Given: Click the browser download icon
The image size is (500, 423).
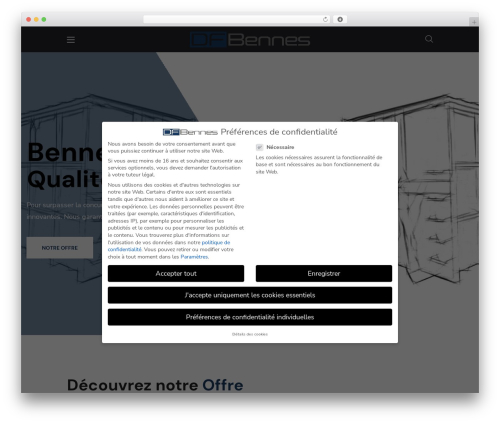Looking at the screenshot, I should pos(340,20).
